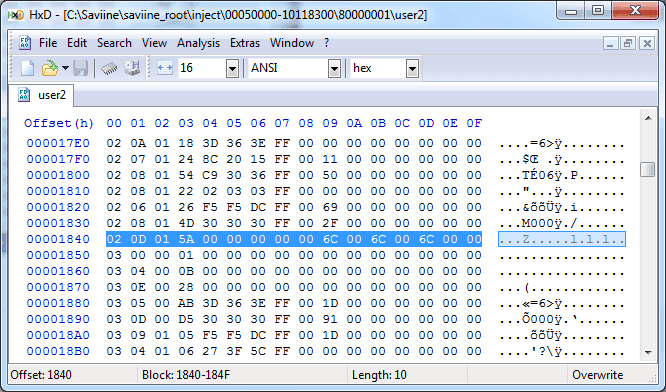Click the bytes per row field showing 16
The width and height of the screenshot is (666, 392).
coord(202,68)
